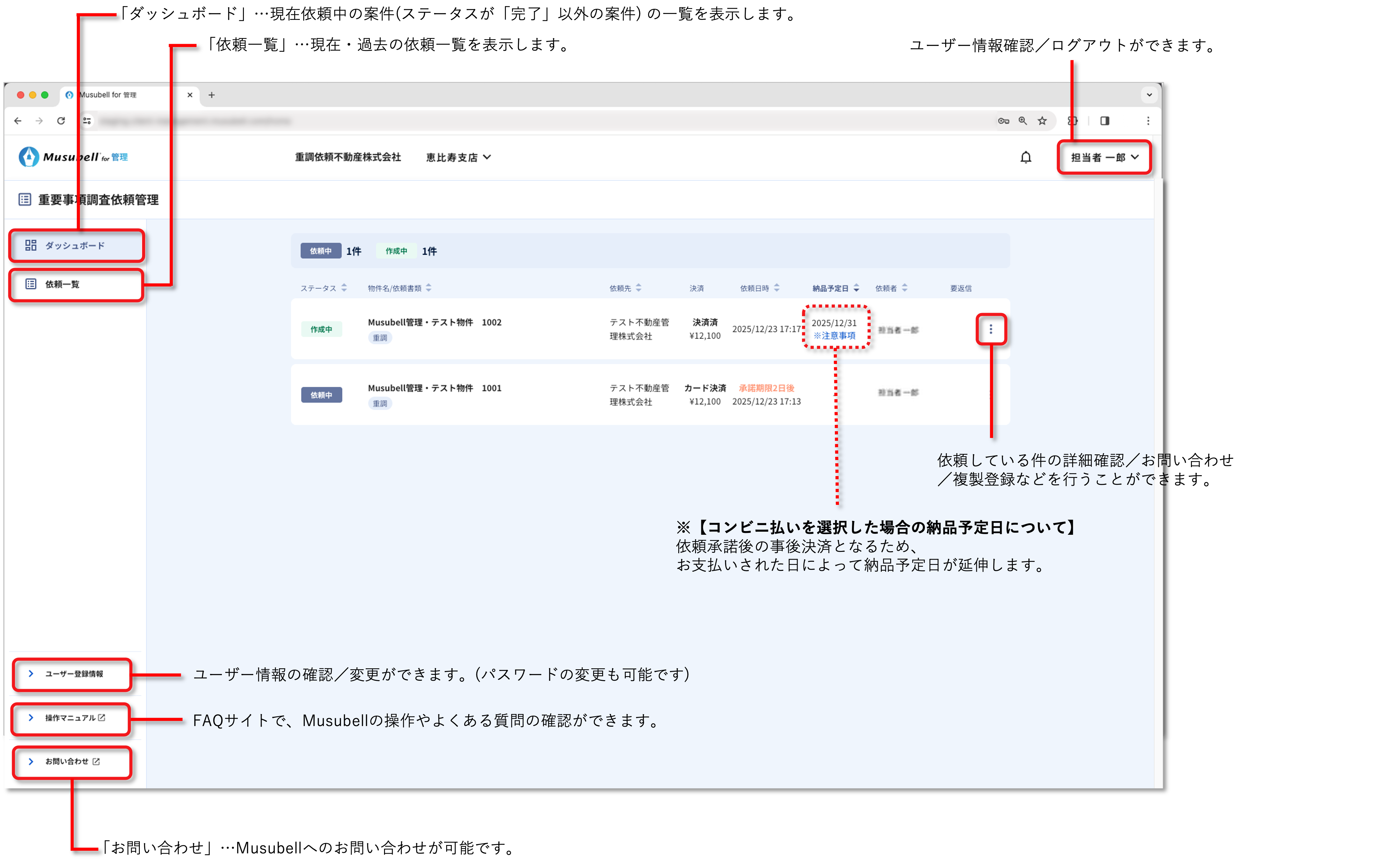
Task: Click the browser reload icon
Action: tap(61, 121)
